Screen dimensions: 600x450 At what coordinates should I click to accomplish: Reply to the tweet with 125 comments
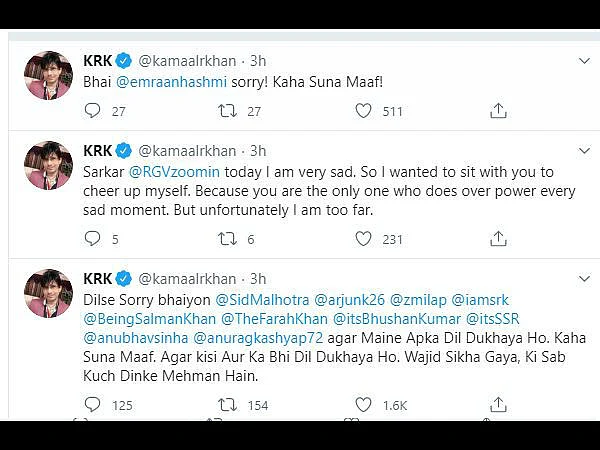pyautogui.click(x=92, y=405)
